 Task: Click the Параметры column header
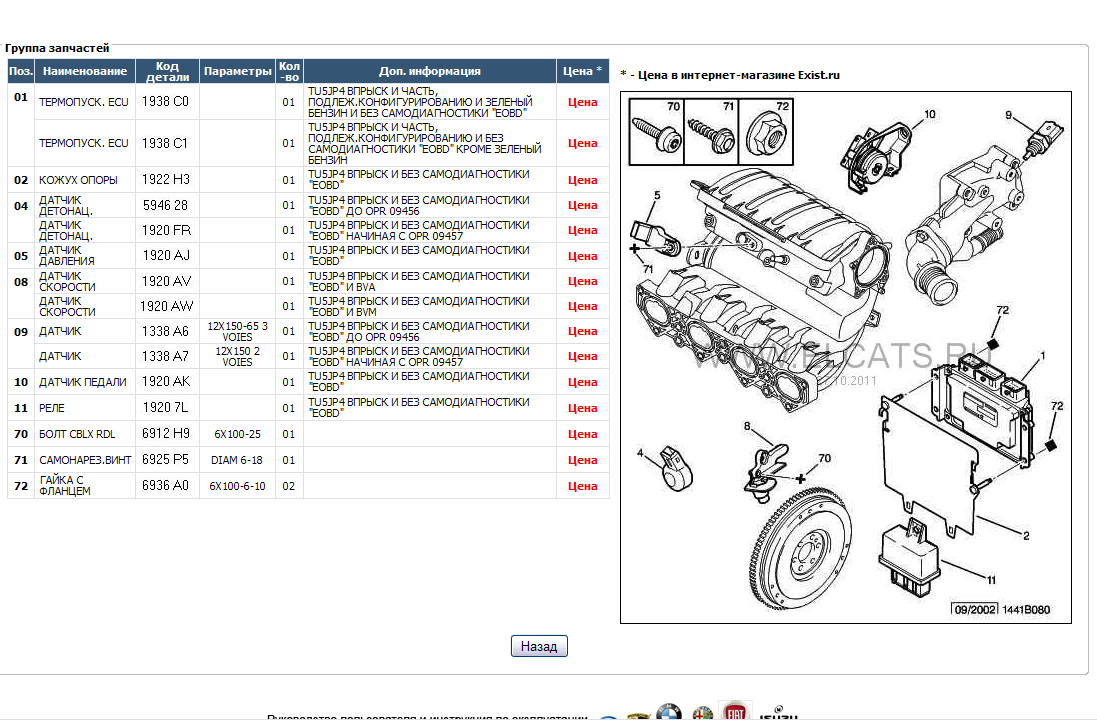click(237, 71)
